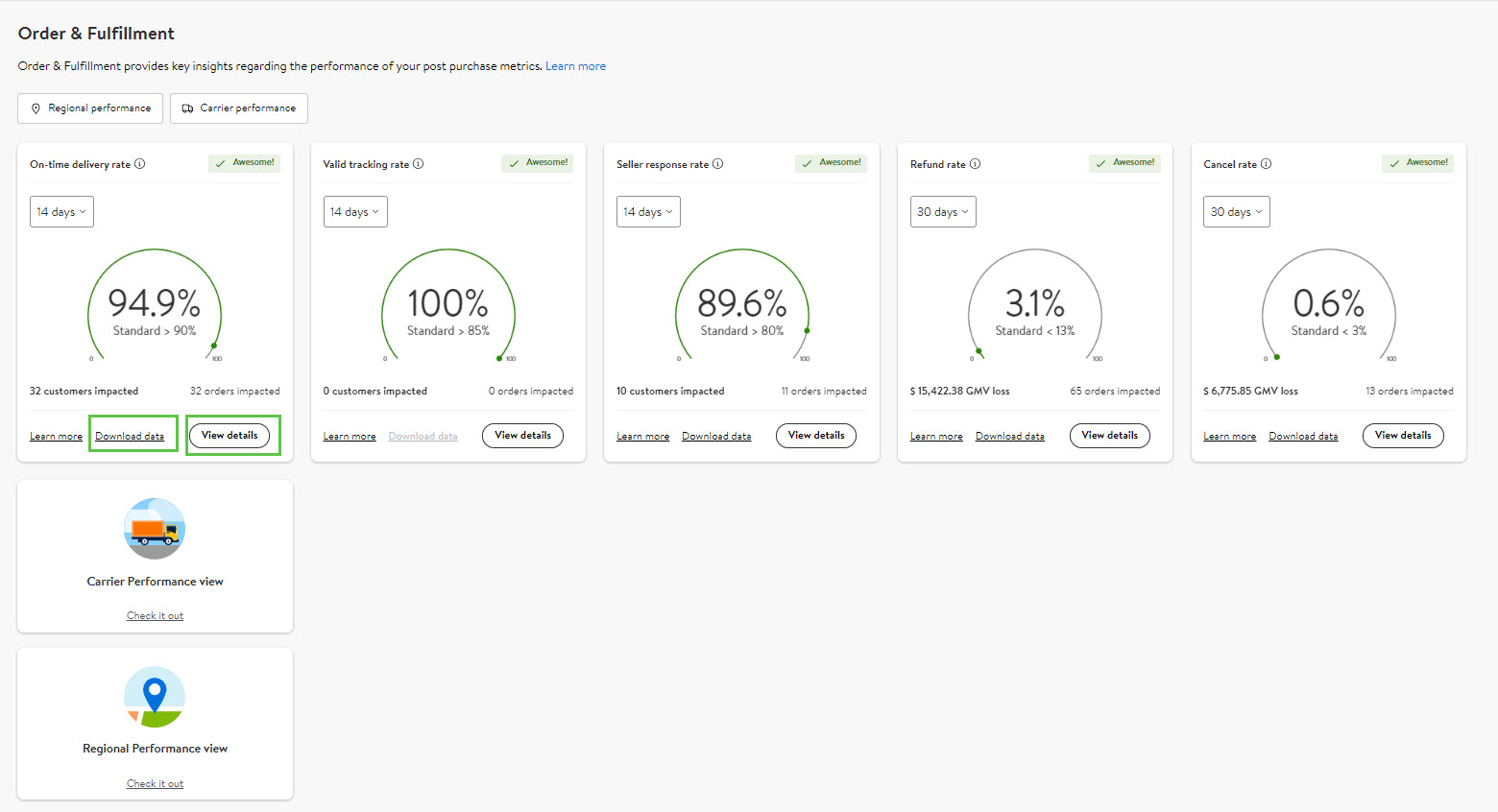Viewport: 1498px width, 812px height.
Task: Click Check it out under Carrier Performance view
Action: [155, 616]
